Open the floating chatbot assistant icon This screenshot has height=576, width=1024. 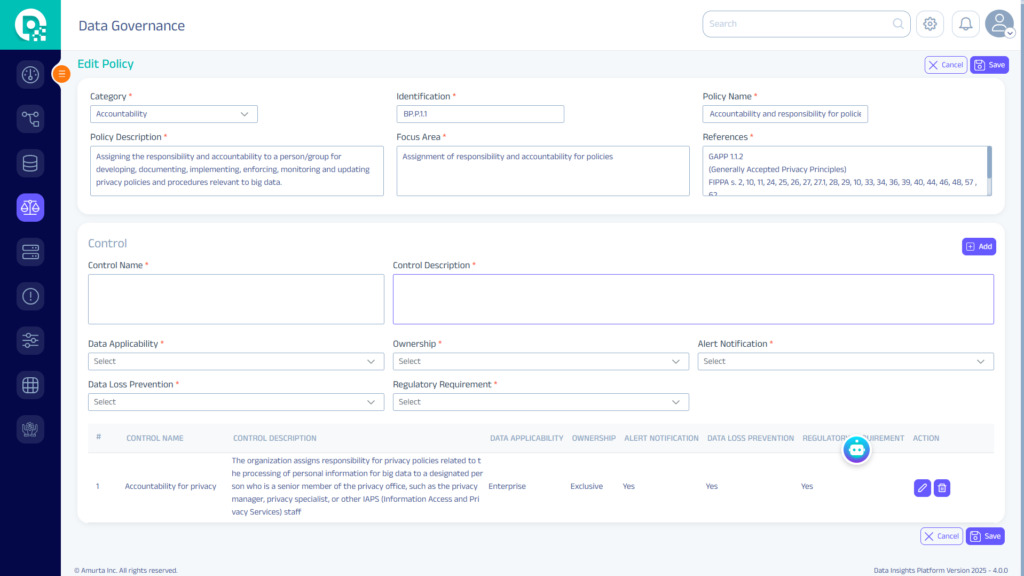click(857, 450)
